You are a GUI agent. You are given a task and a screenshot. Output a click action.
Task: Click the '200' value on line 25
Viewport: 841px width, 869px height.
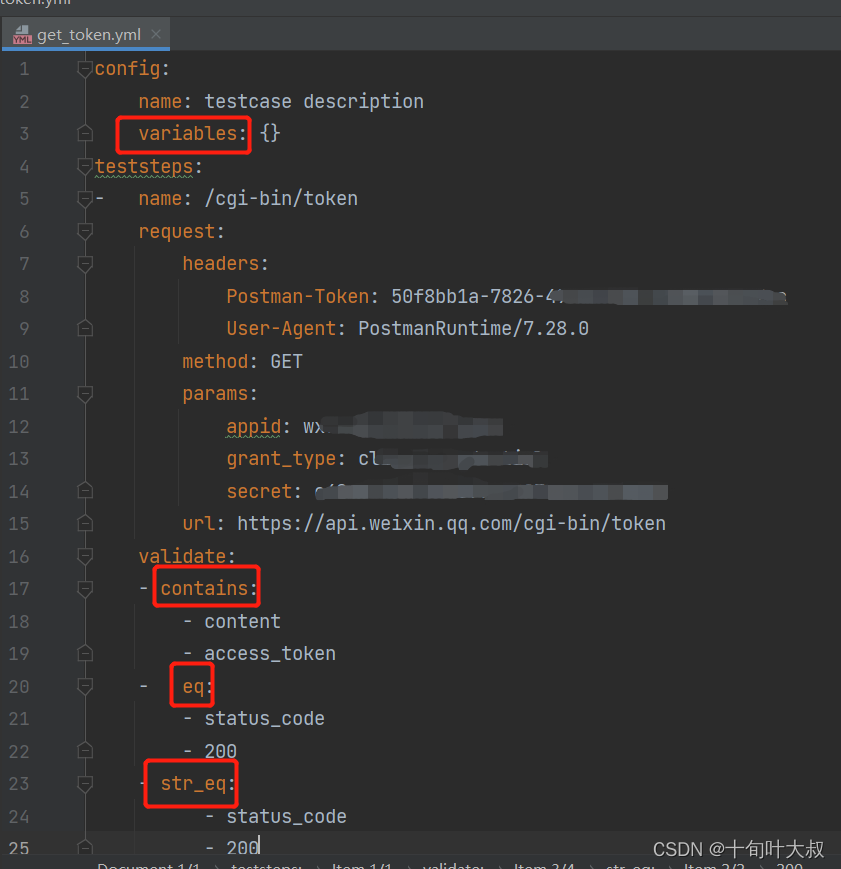[242, 848]
